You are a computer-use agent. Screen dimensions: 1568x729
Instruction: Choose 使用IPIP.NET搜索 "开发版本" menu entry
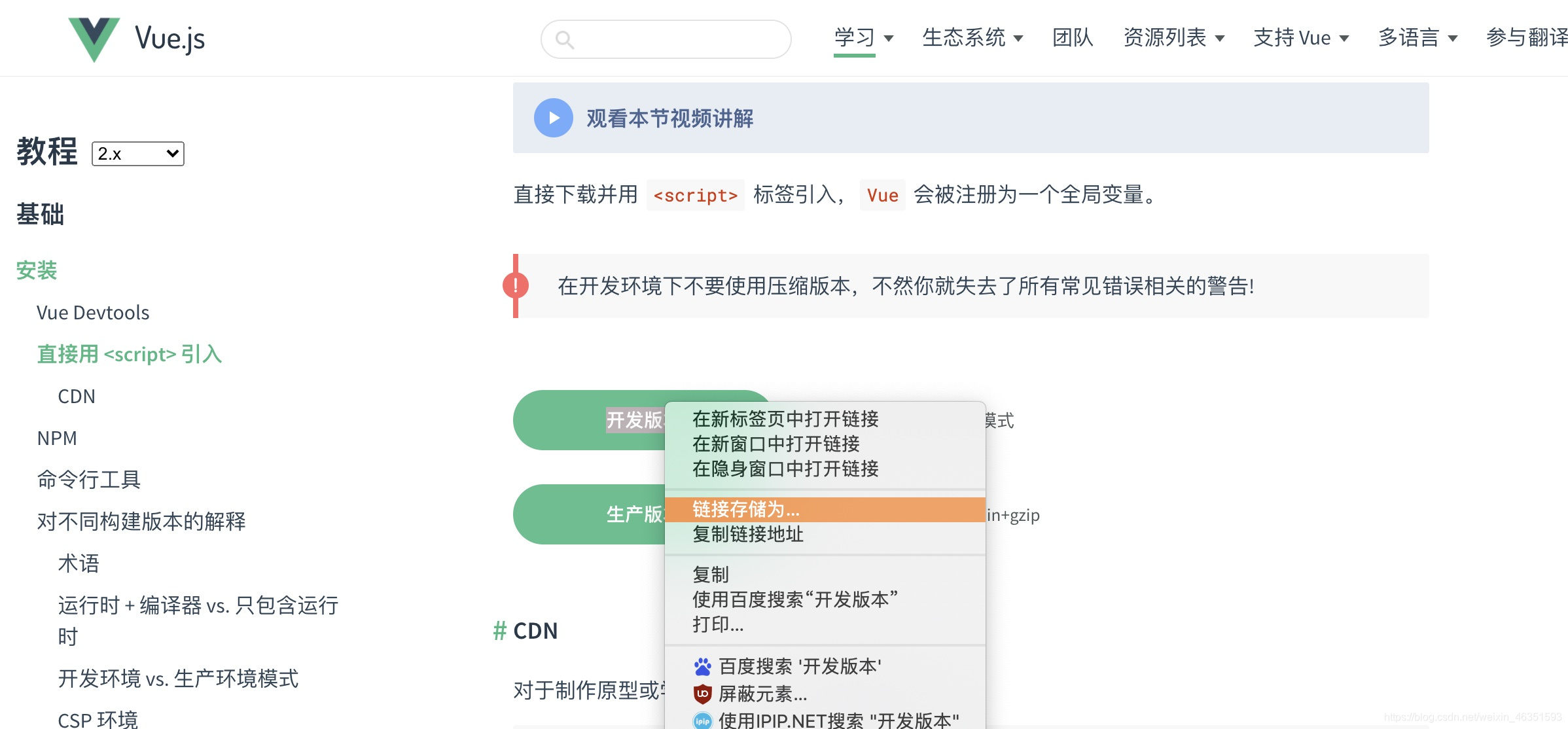point(825,720)
